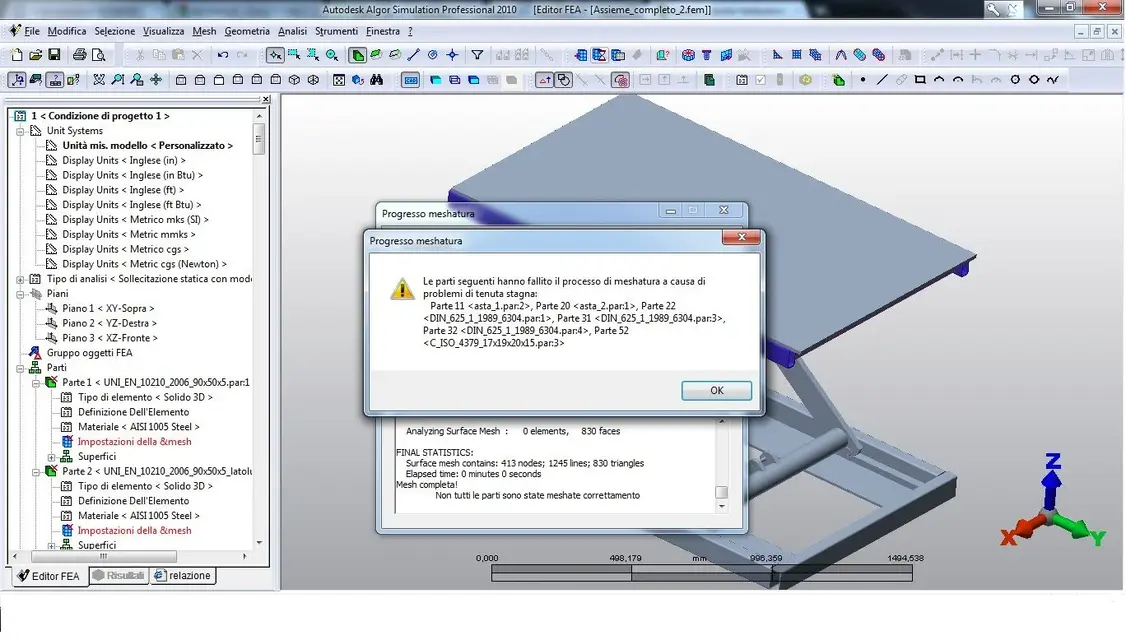Image resolution: width=1126 pixels, height=640 pixels.
Task: Click the CAD display icon
Action: click(410, 80)
